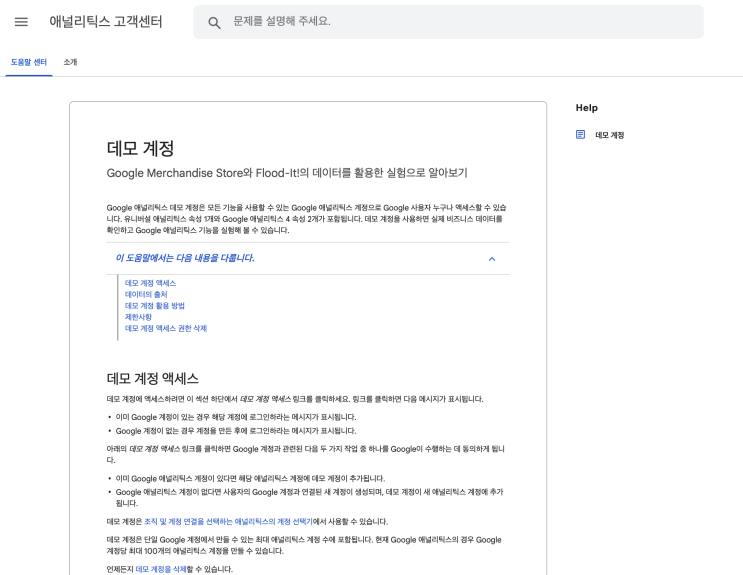Click the 데모 계정 page heading

140,148
